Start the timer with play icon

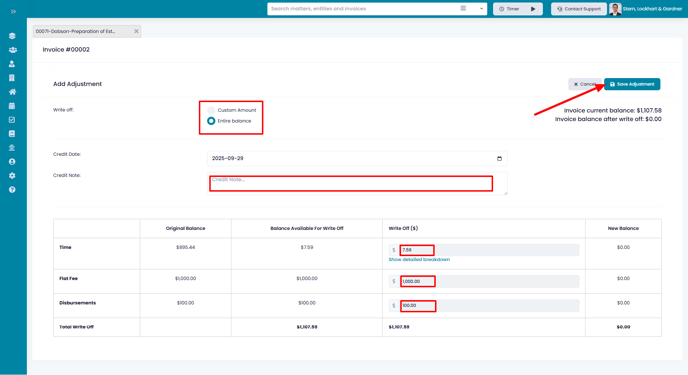[533, 9]
